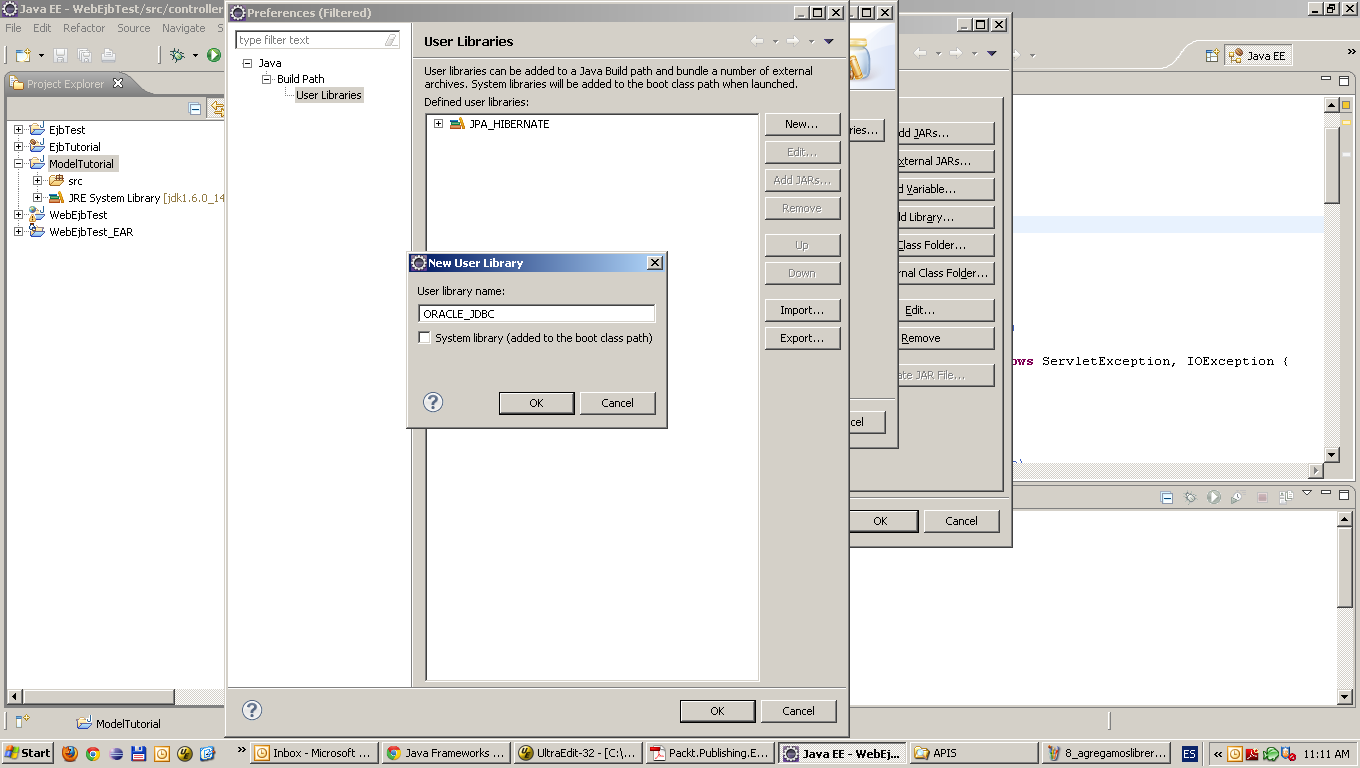Screen dimensions: 1360x768
Task: Click the Save icon in the toolbar
Action: tap(60, 55)
